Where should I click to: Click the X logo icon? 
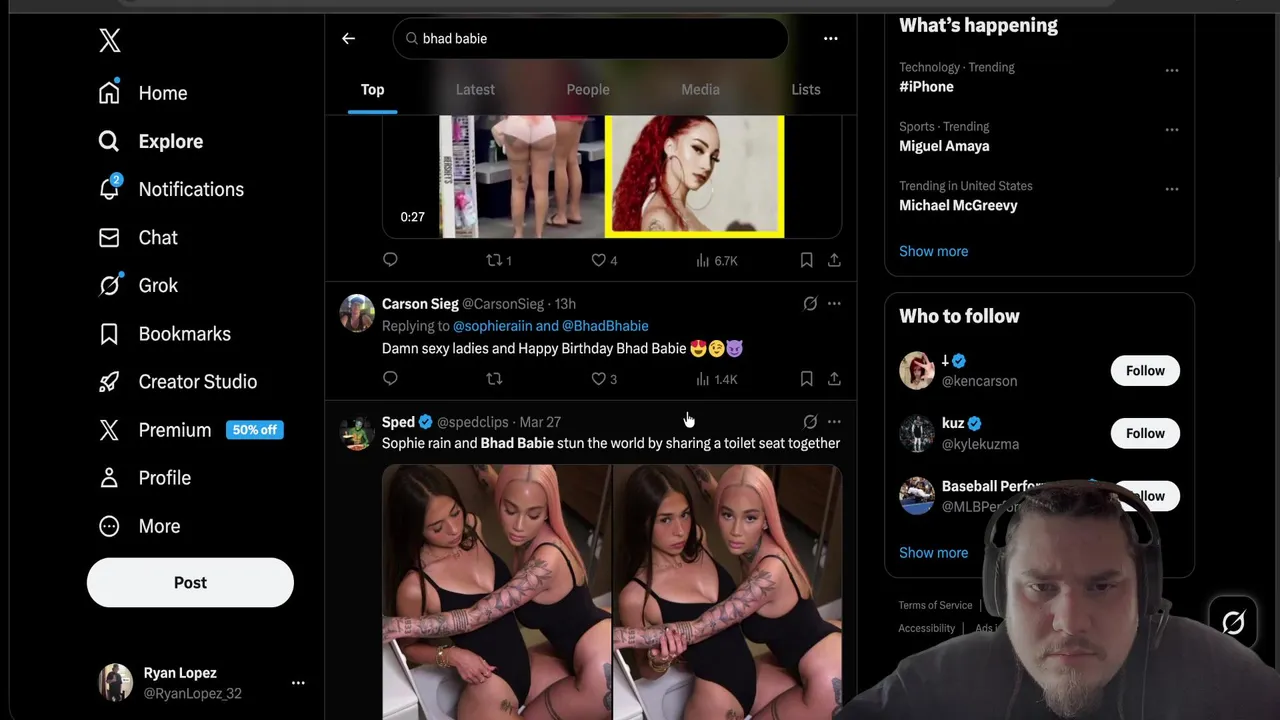pyautogui.click(x=110, y=40)
